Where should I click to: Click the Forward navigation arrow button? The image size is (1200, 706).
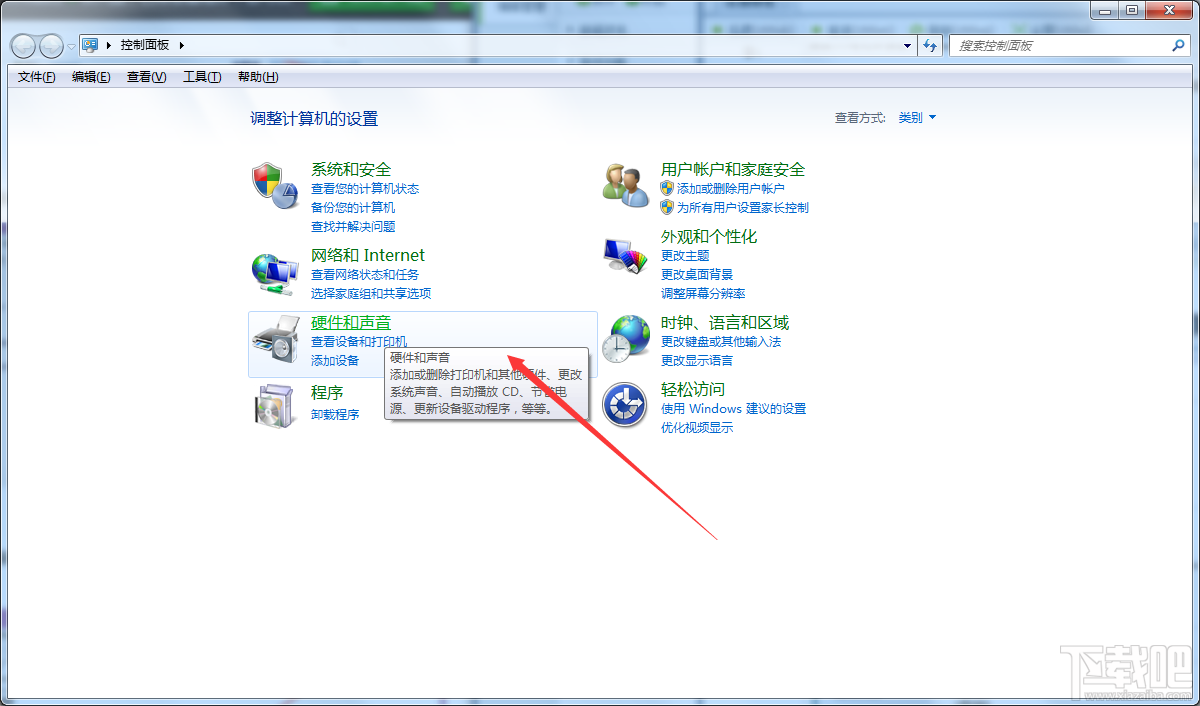[51, 45]
